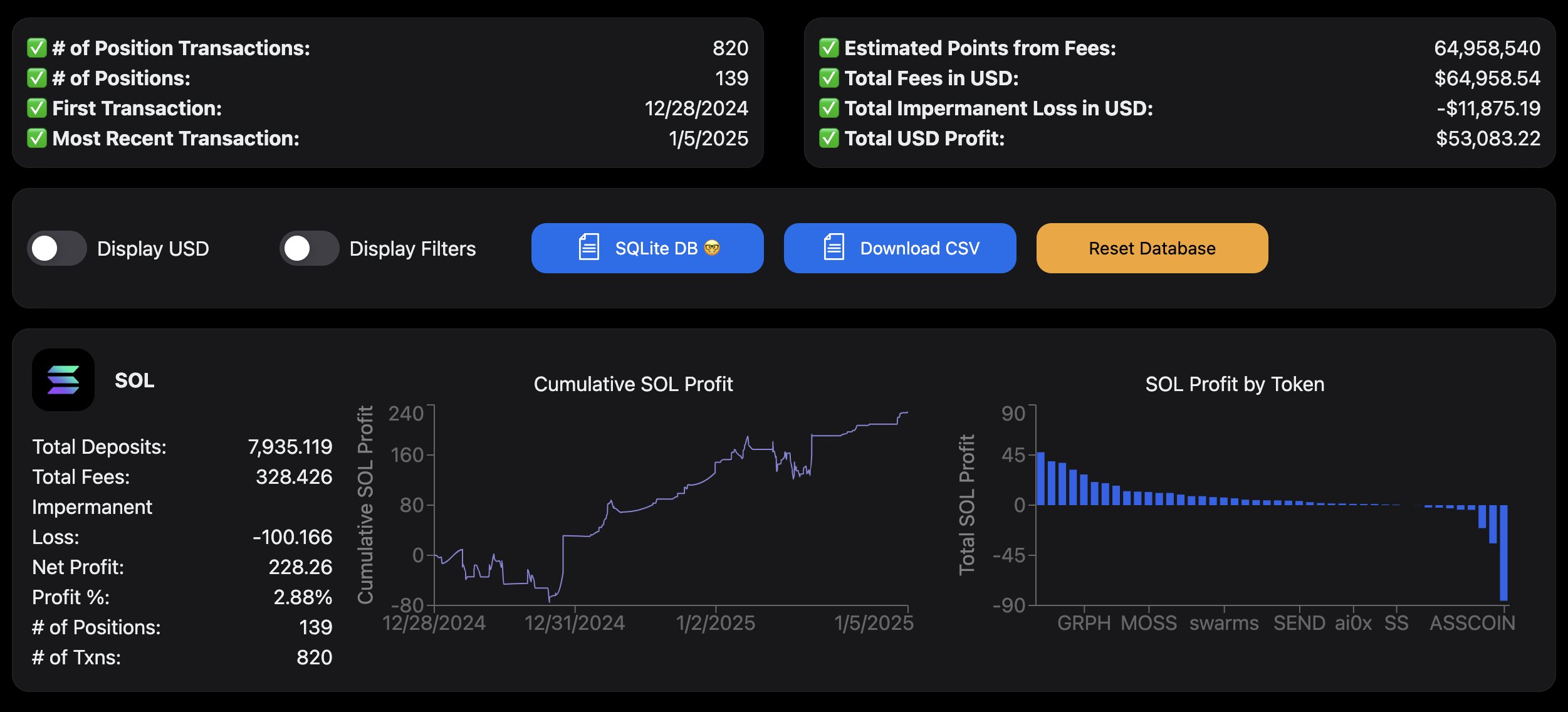
Task: Toggle the Display USD switch
Action: [57, 248]
